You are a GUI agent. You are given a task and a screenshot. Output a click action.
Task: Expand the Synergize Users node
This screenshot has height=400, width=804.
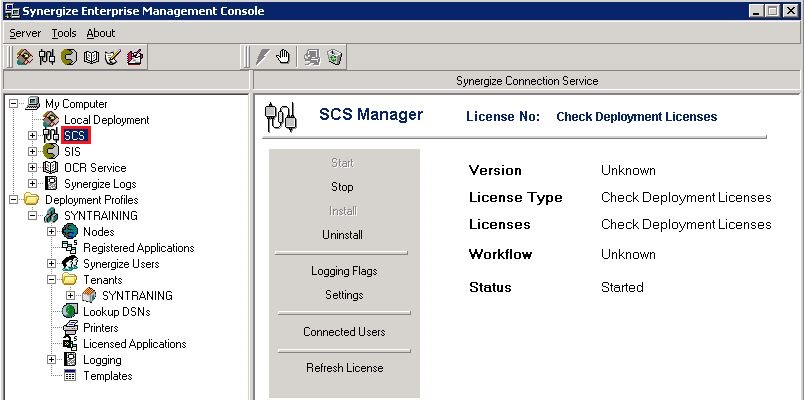click(x=52, y=264)
